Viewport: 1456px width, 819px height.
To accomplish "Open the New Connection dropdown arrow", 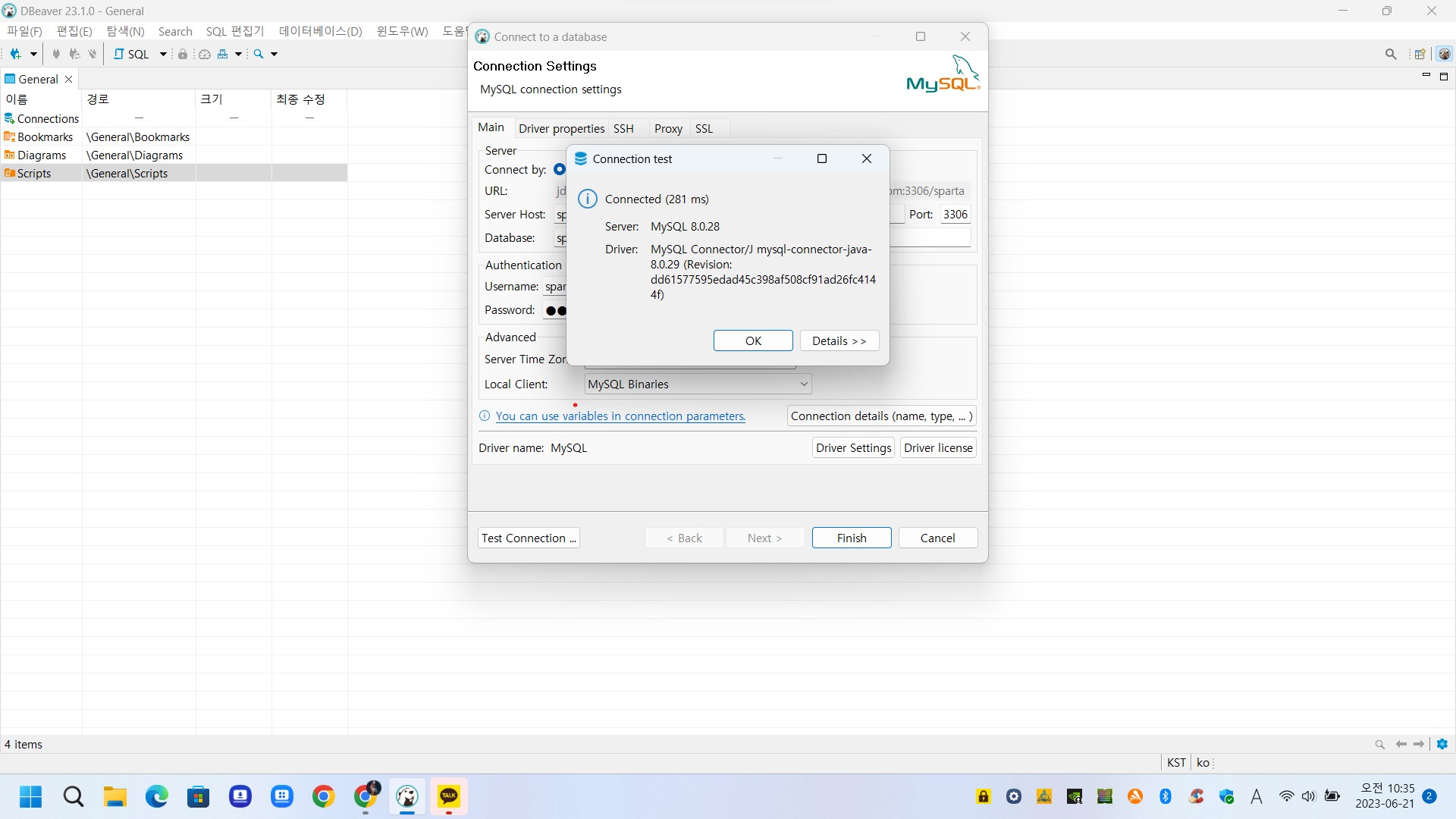I will (33, 54).
